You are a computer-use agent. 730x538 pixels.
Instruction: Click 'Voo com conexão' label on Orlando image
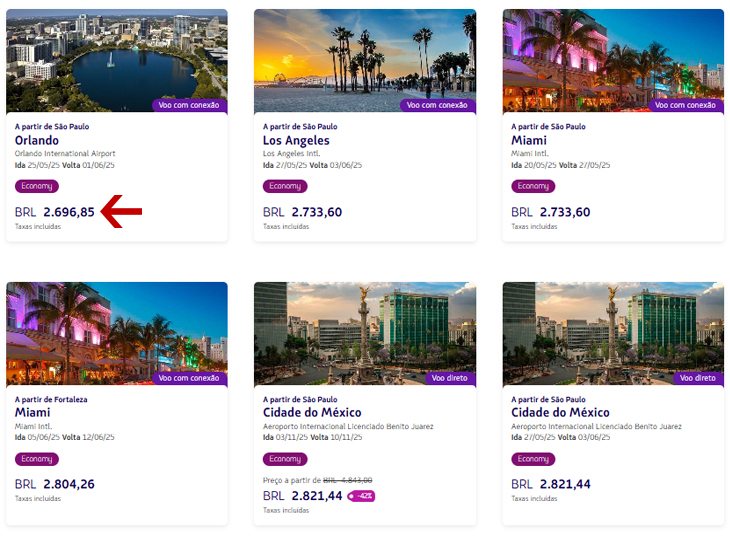(x=190, y=105)
